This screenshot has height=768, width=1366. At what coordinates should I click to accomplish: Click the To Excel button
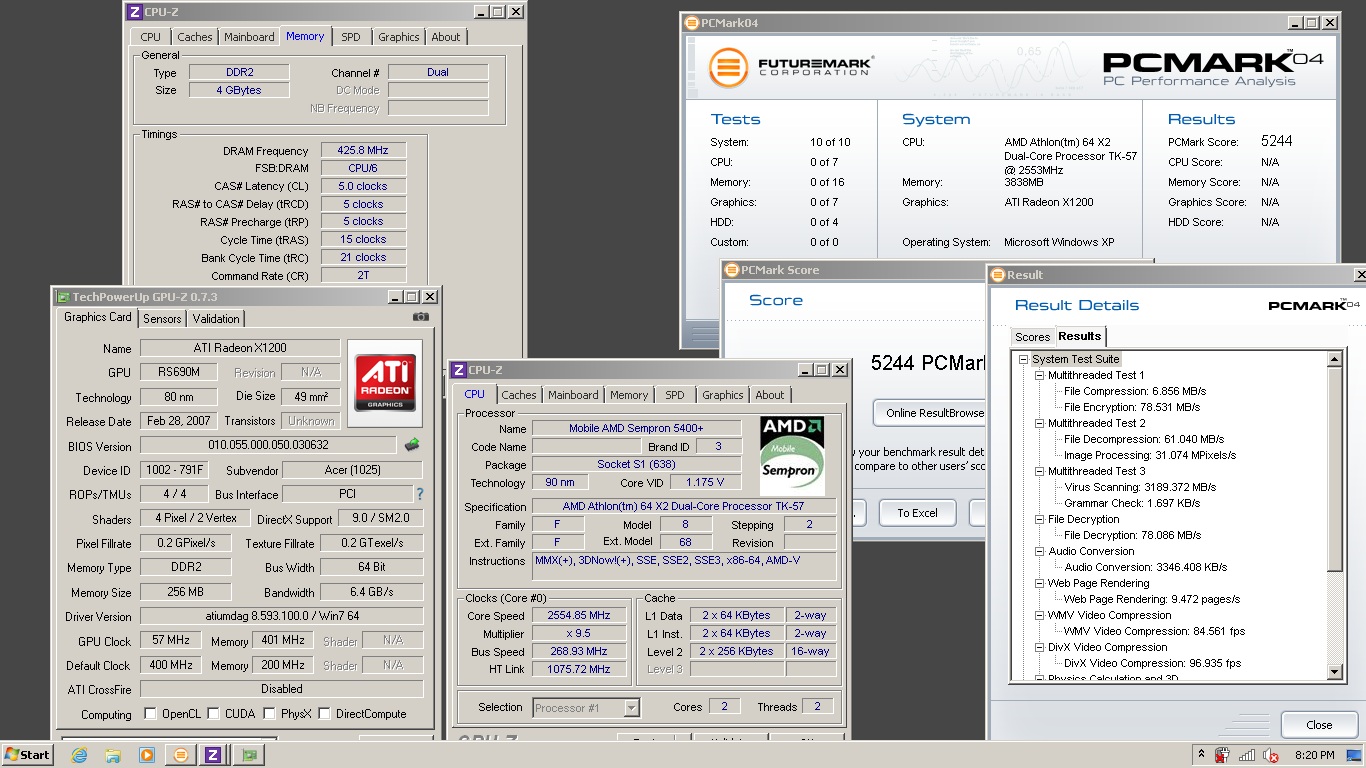(917, 513)
